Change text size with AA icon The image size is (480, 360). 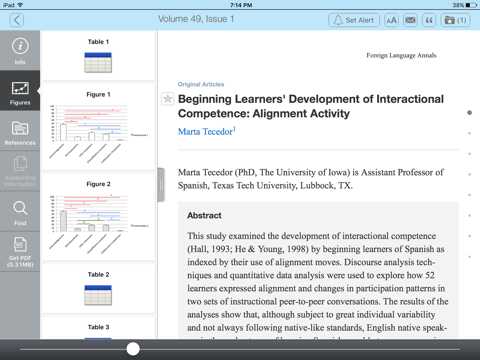392,20
